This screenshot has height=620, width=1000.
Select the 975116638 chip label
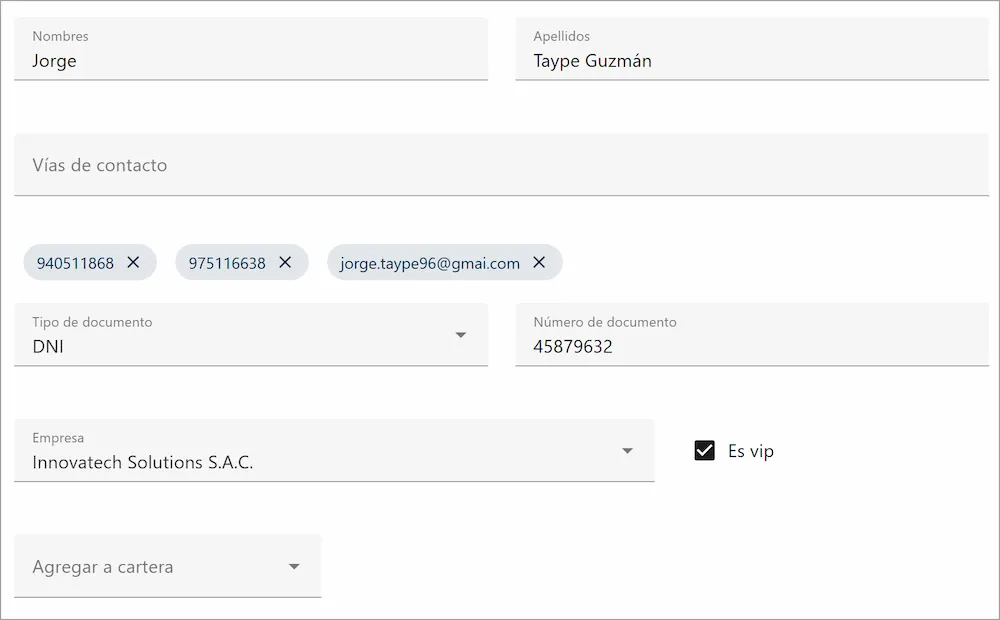(x=227, y=264)
